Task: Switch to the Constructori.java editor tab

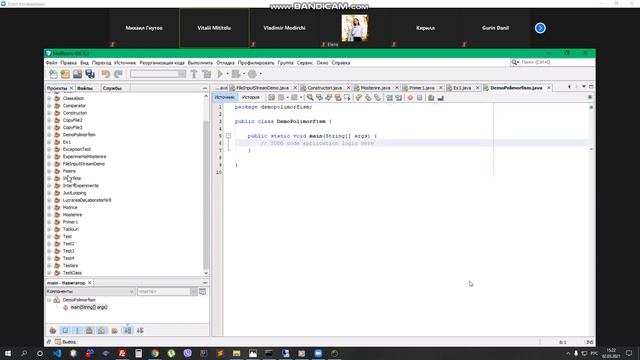Action: (x=325, y=88)
